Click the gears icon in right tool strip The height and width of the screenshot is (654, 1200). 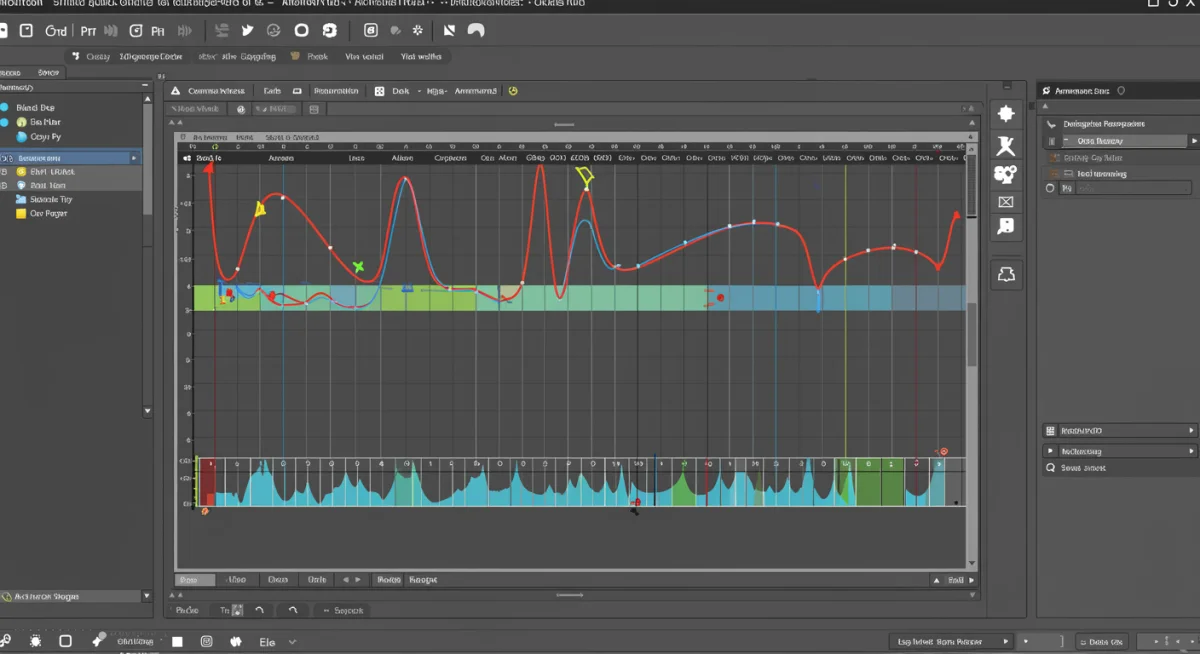pos(1006,175)
